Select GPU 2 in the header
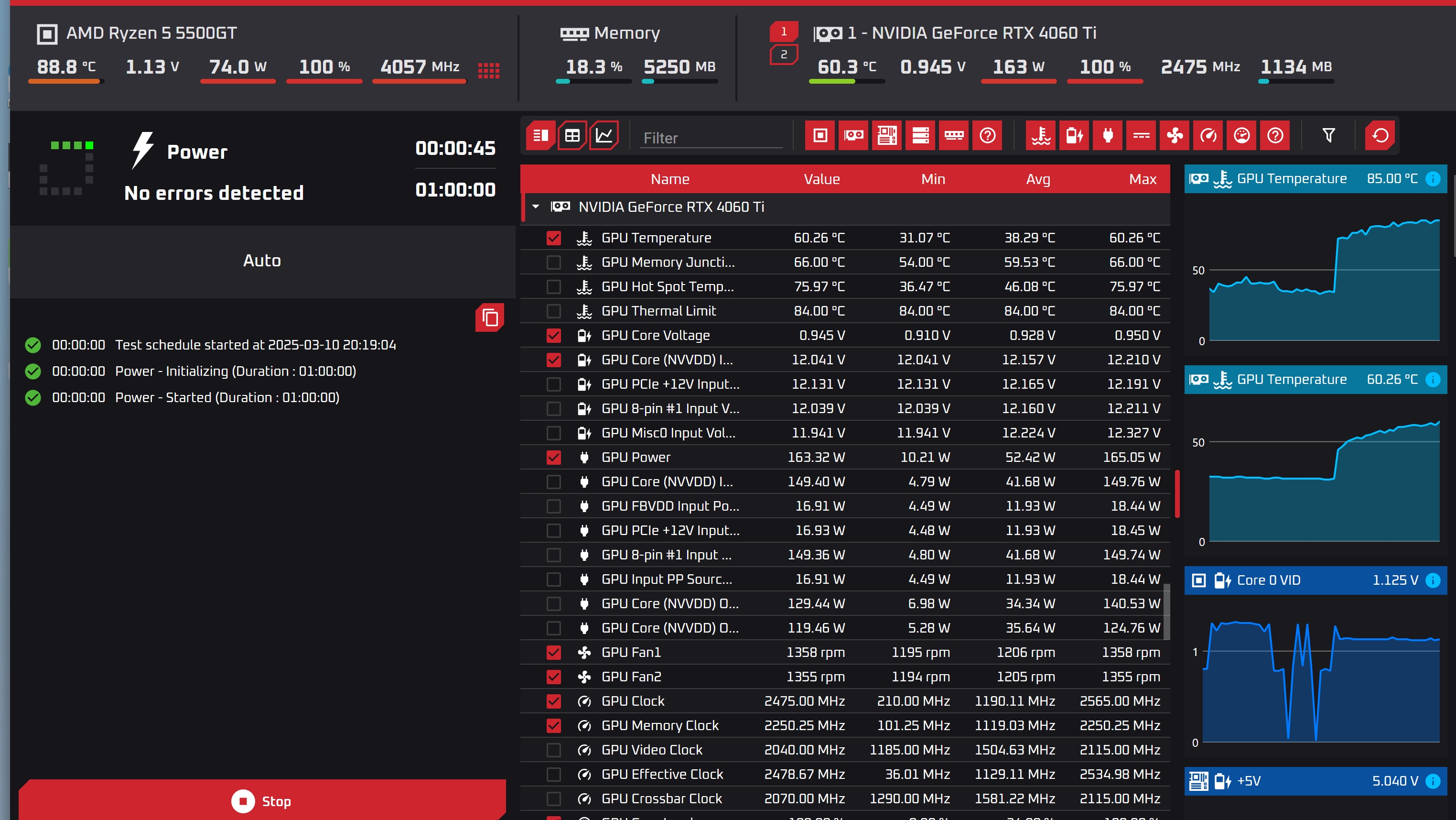 click(784, 55)
